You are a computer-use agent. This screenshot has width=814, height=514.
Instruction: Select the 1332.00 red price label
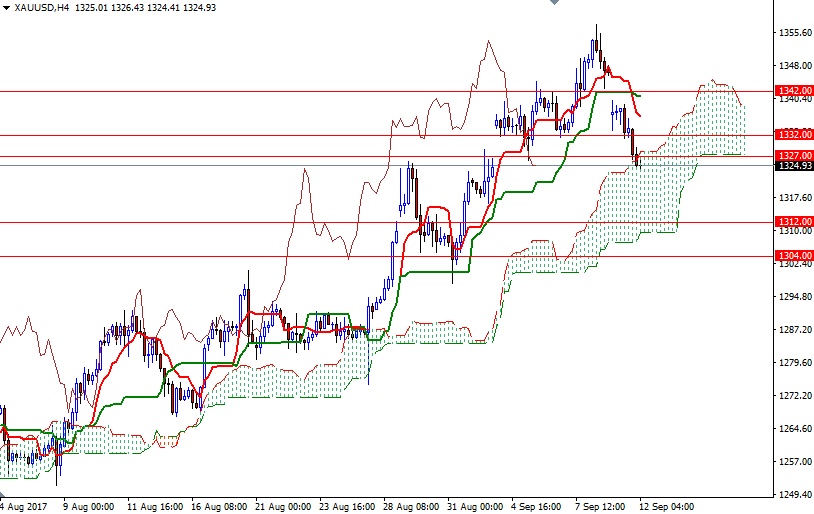tap(793, 134)
